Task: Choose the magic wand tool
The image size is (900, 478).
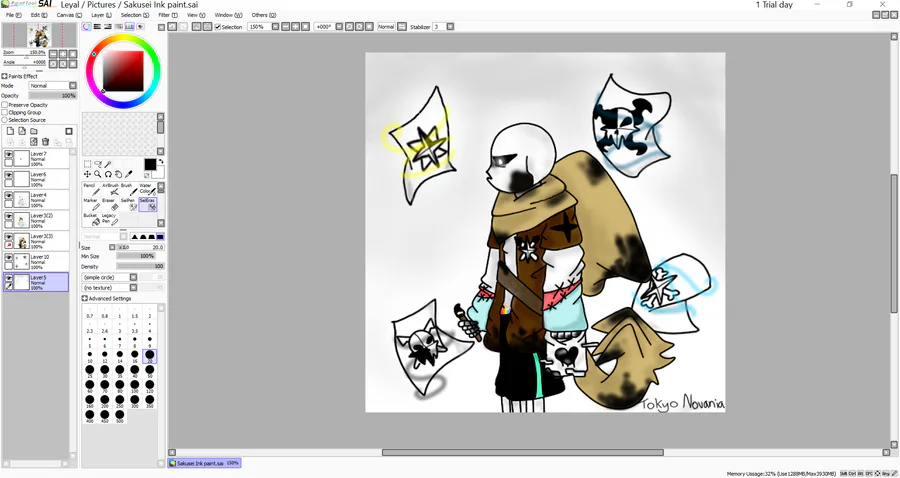Action: point(108,164)
